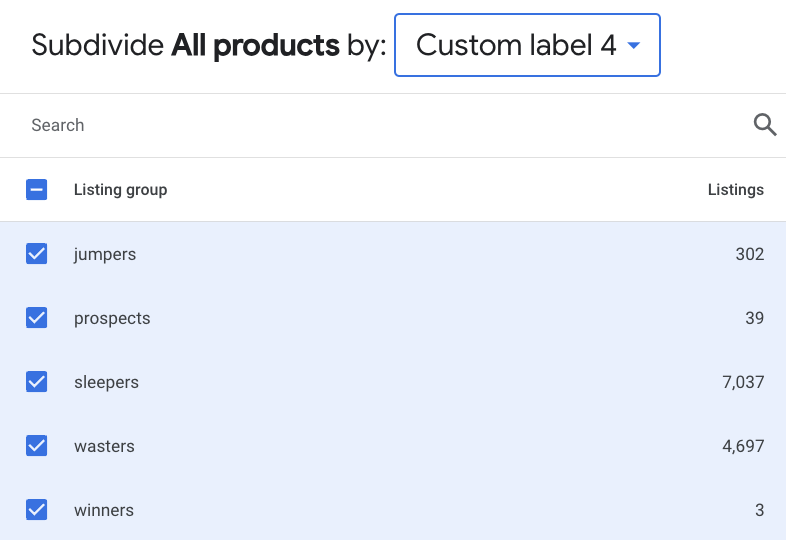Screen dimensions: 786x540
Task: Toggle the select-all checkbox in the header
Action: tap(37, 190)
